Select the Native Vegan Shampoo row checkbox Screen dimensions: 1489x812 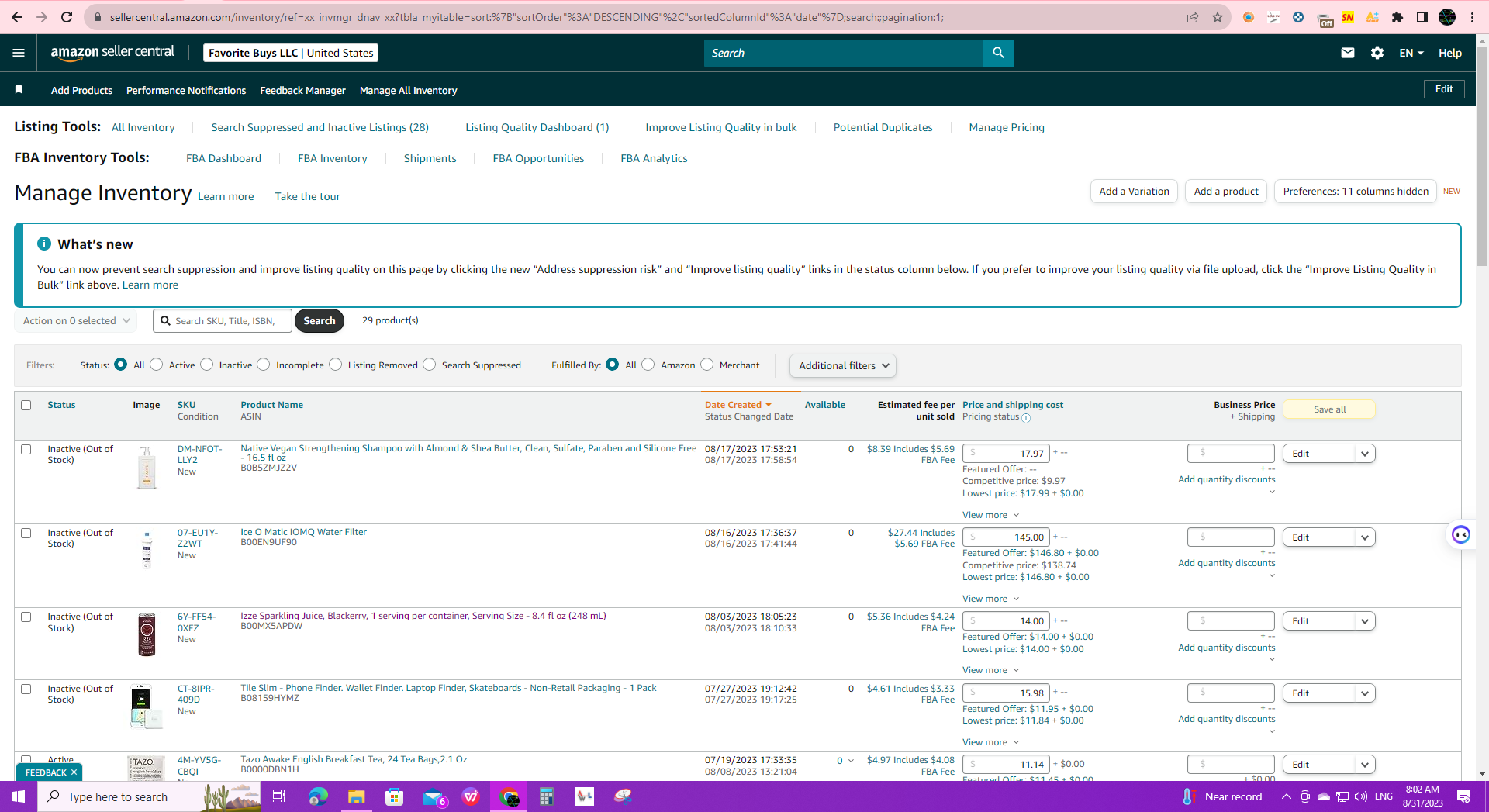26,449
